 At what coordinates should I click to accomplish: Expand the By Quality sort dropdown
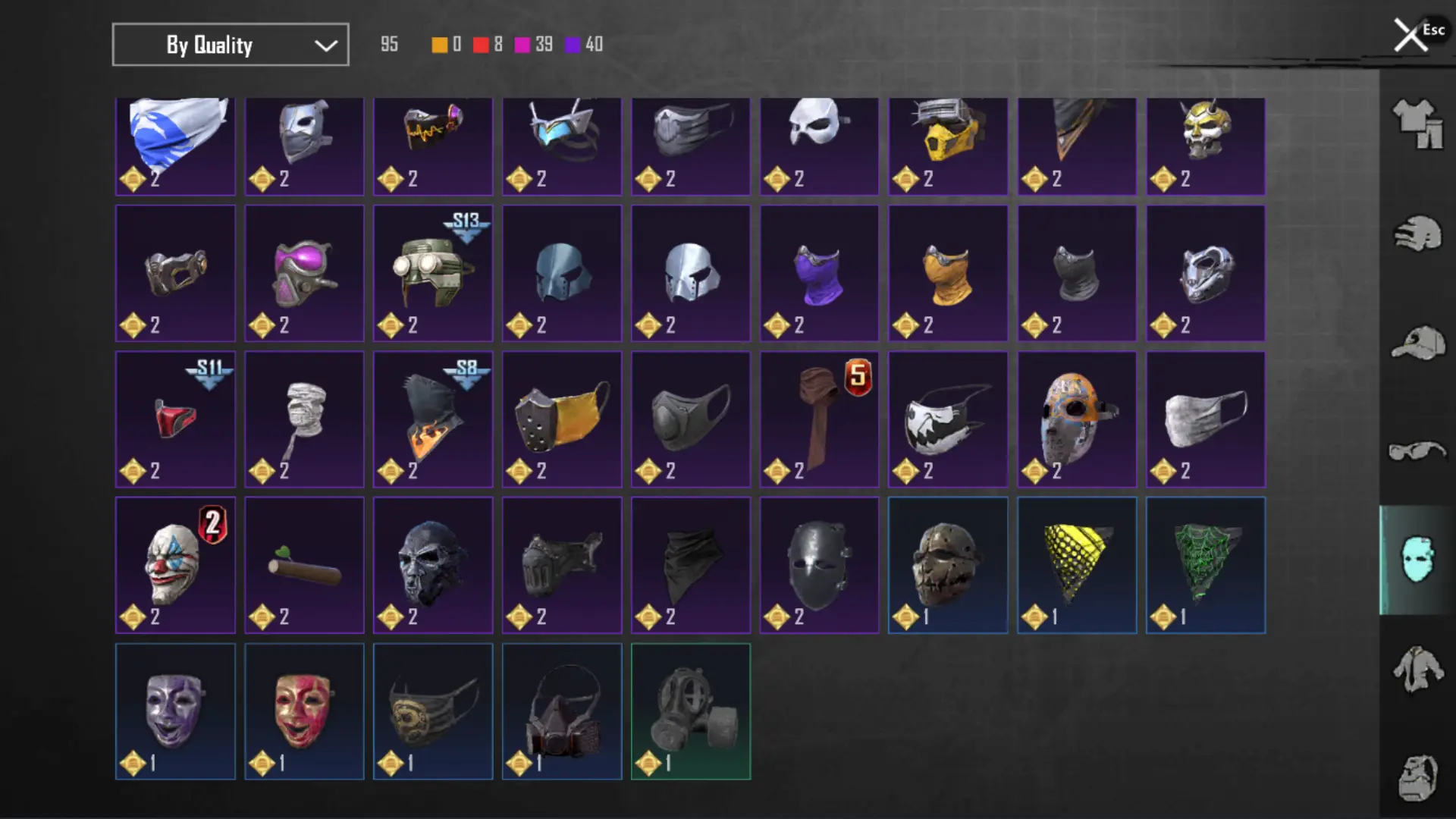pyautogui.click(x=231, y=45)
